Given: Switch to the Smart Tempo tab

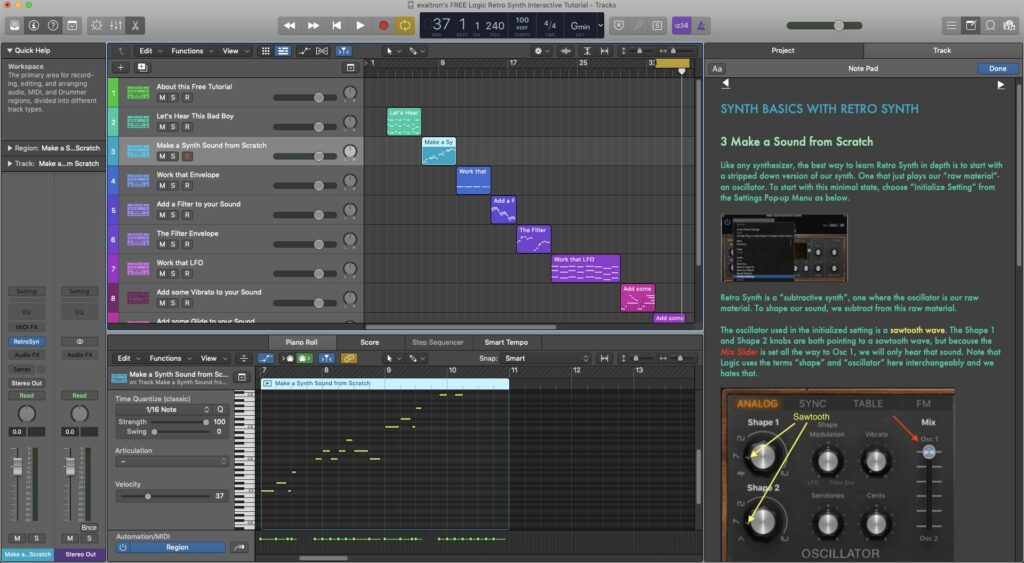Looking at the screenshot, I should [x=506, y=342].
